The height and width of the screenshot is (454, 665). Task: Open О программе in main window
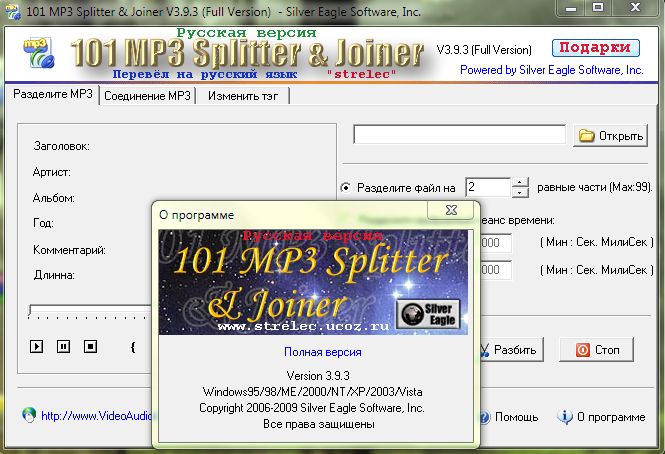click(601, 417)
